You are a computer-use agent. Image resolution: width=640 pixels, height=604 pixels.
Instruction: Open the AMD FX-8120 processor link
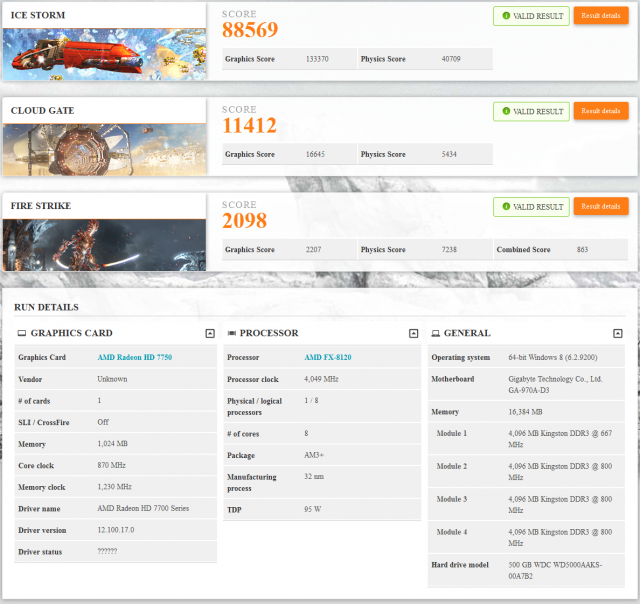328,357
